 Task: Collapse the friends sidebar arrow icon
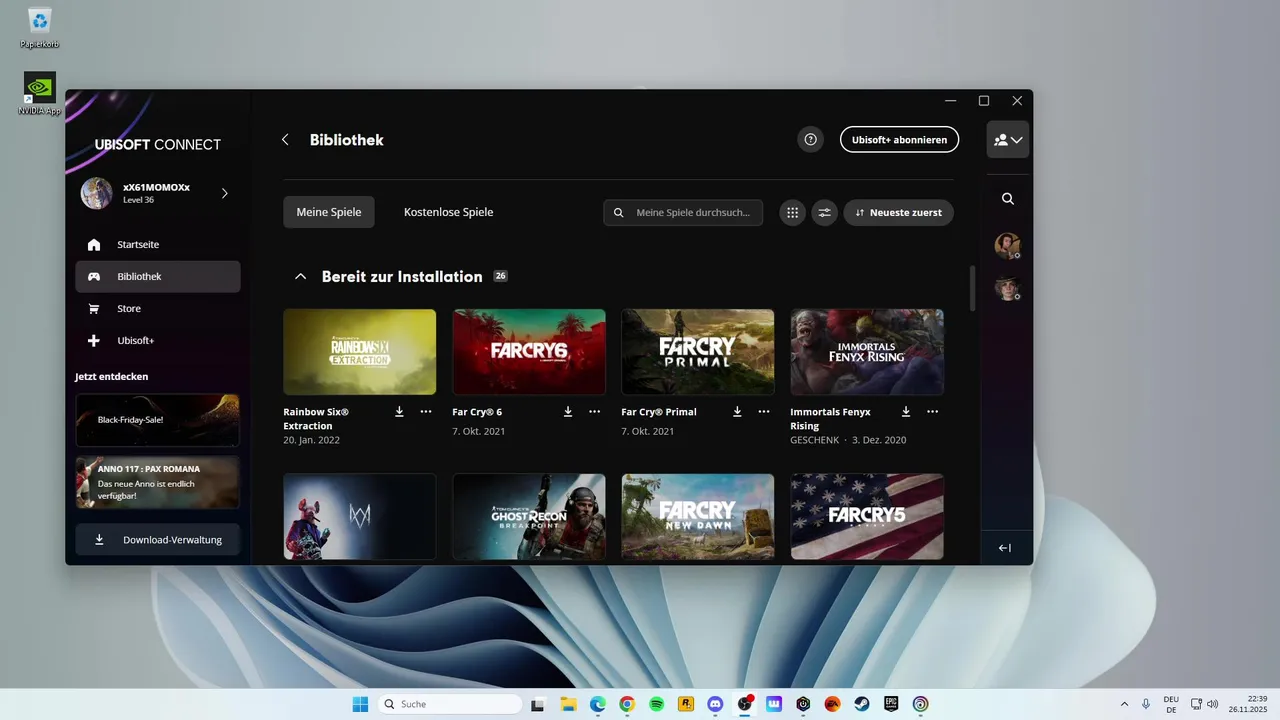[1005, 548]
